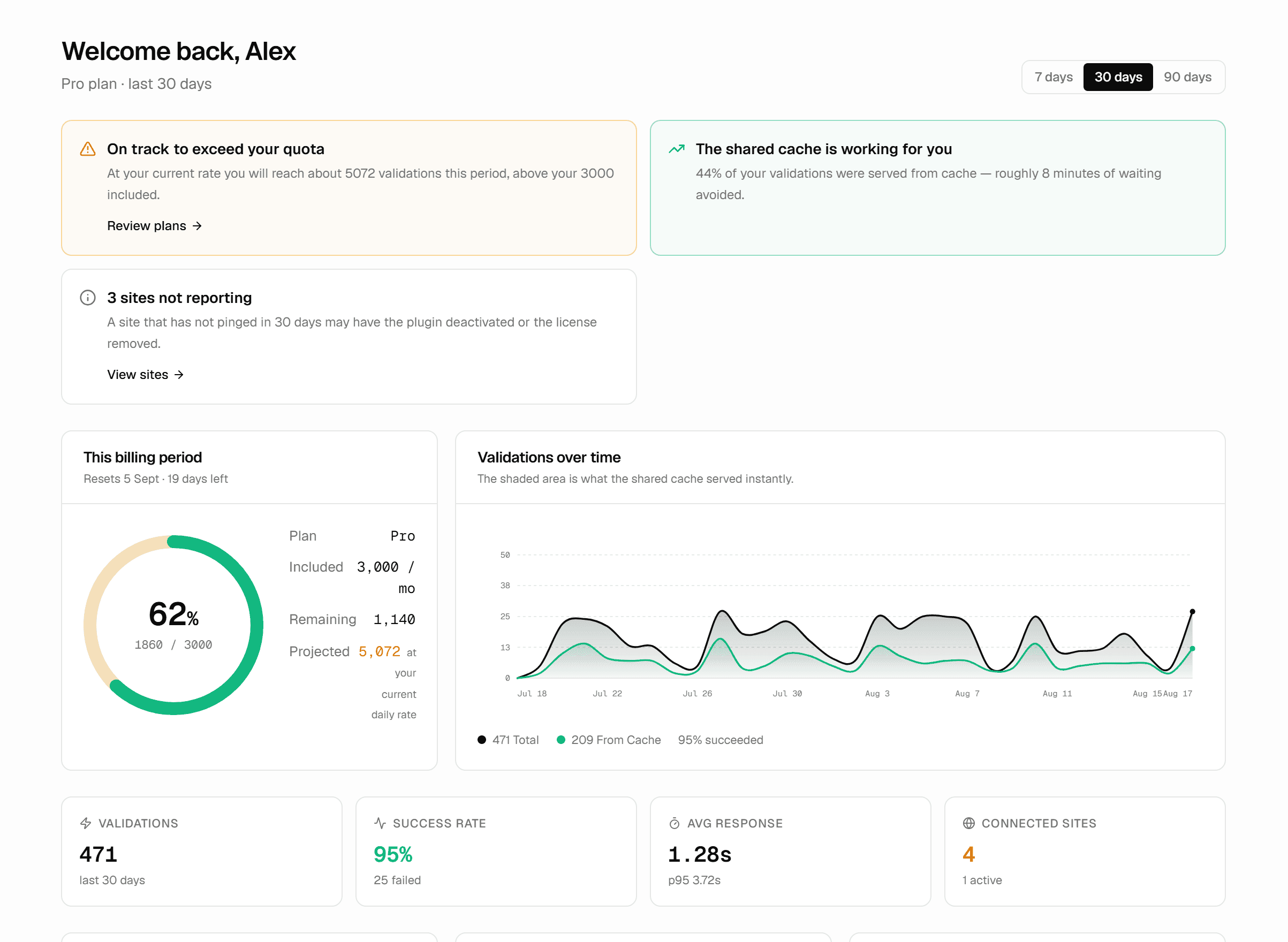Click the 'Validations over time' heading
Viewport: 1288px width, 942px height.
click(549, 457)
